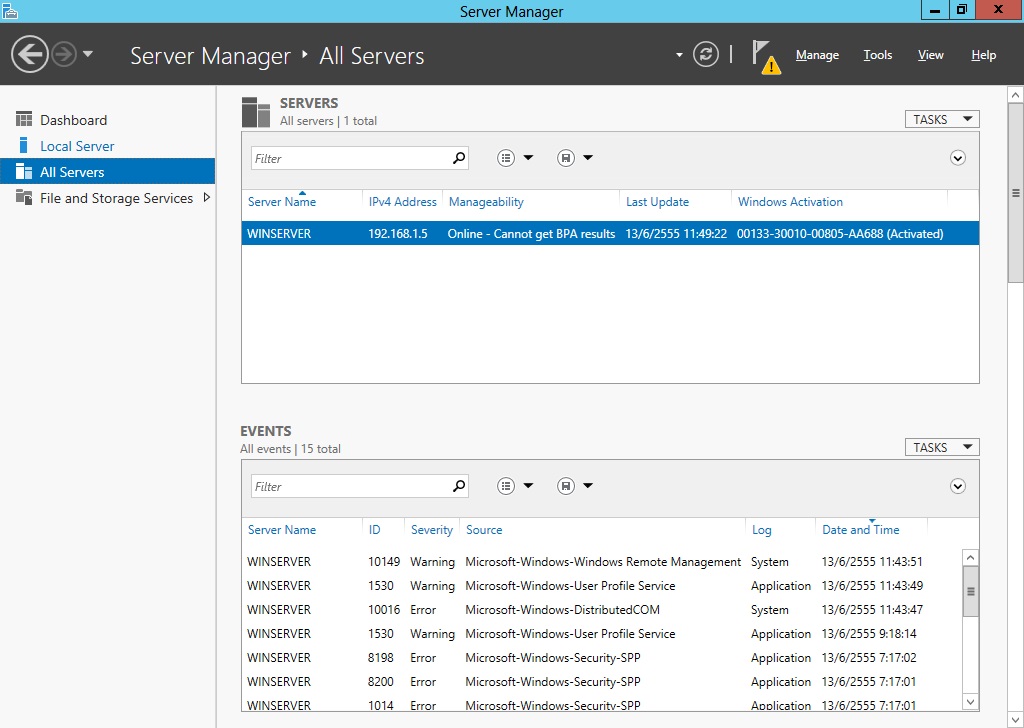The height and width of the screenshot is (728, 1024).
Task: Expand the Events saved queries dropdown arrow
Action: [x=588, y=485]
